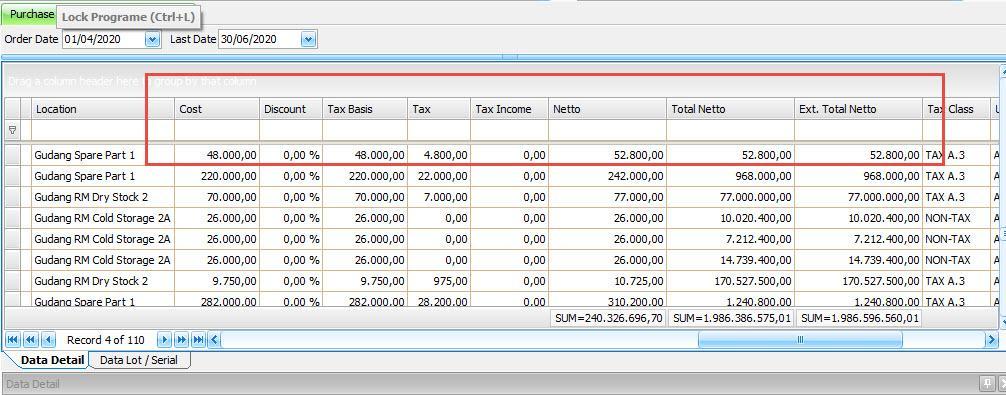Switch to the Purchase tab
The image size is (1006, 395).
(31, 14)
